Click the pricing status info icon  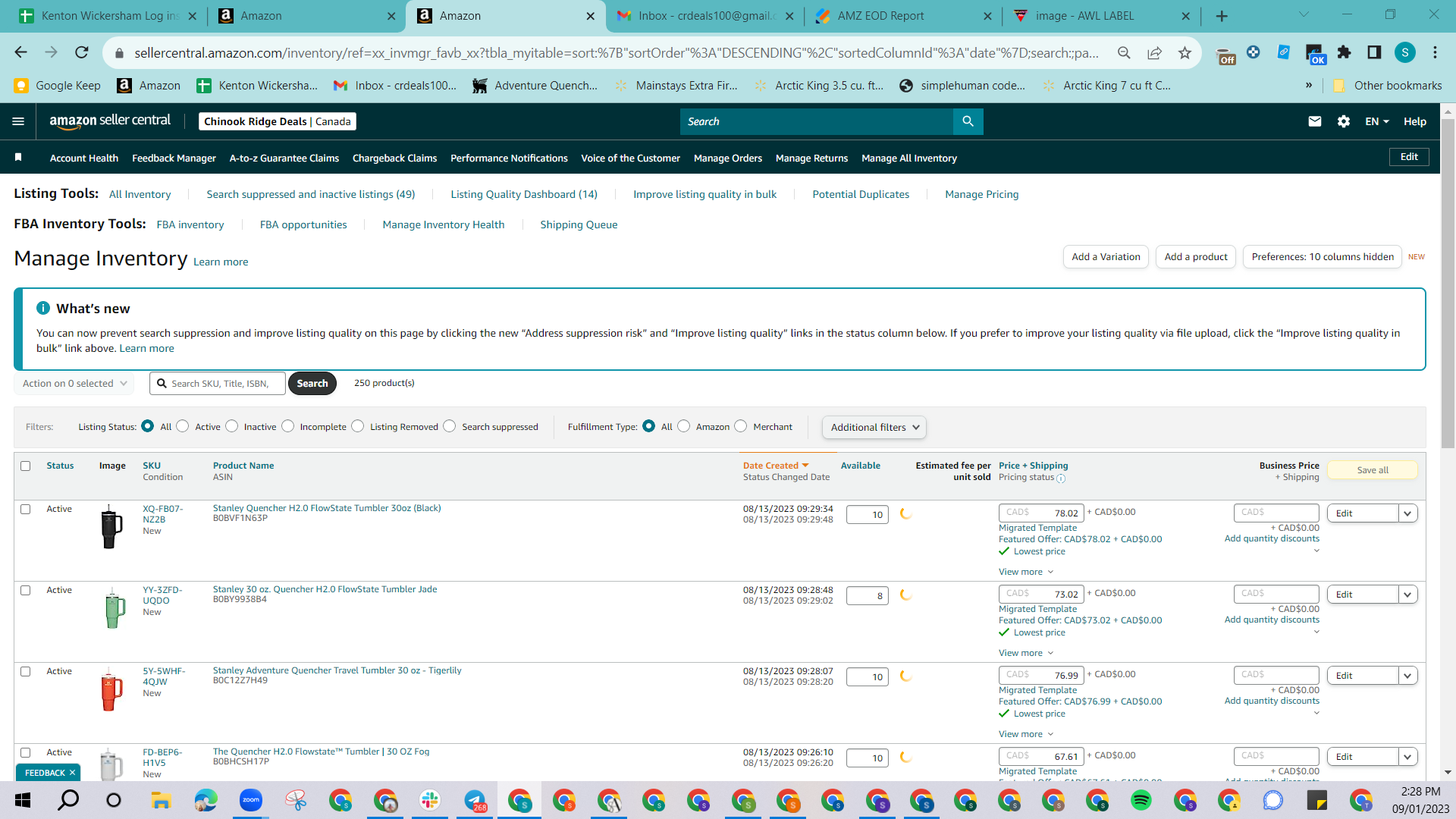point(1061,479)
